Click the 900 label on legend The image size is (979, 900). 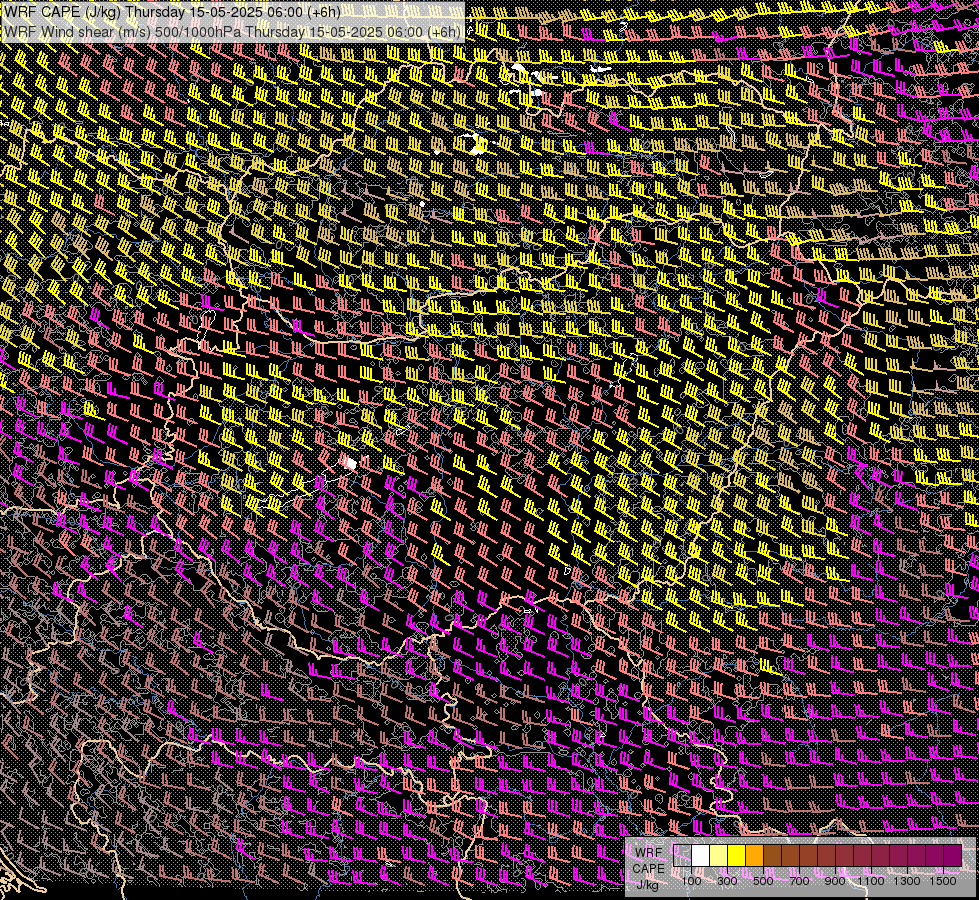[835, 881]
